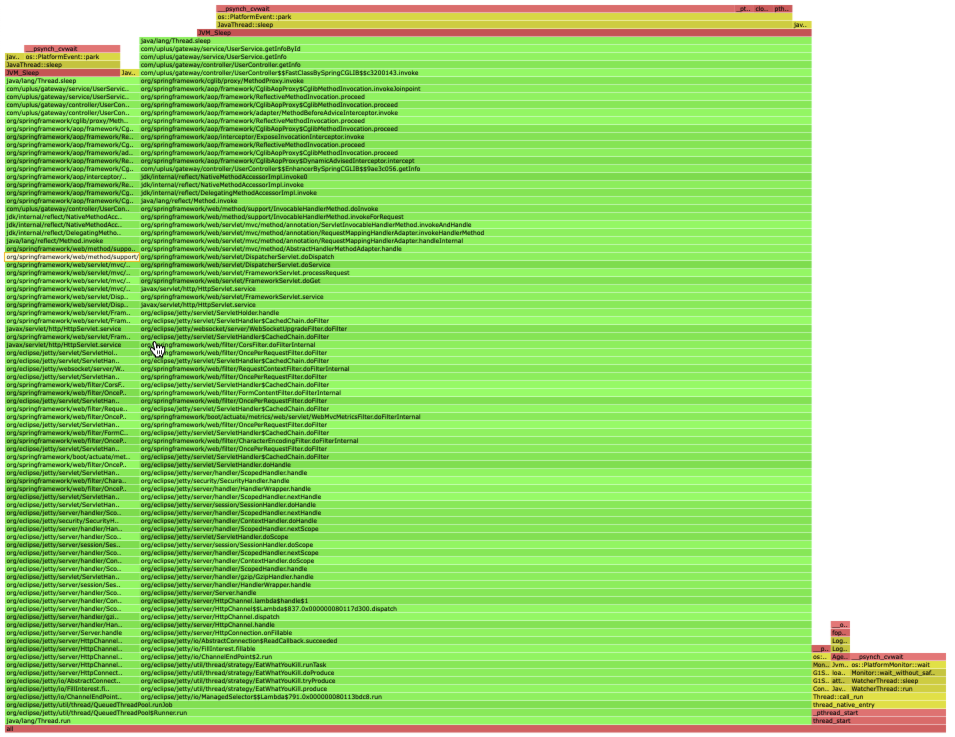Click the UserService.getInfoById frame
Viewport: 955px width, 737px height.
pyautogui.click(x=475, y=49)
